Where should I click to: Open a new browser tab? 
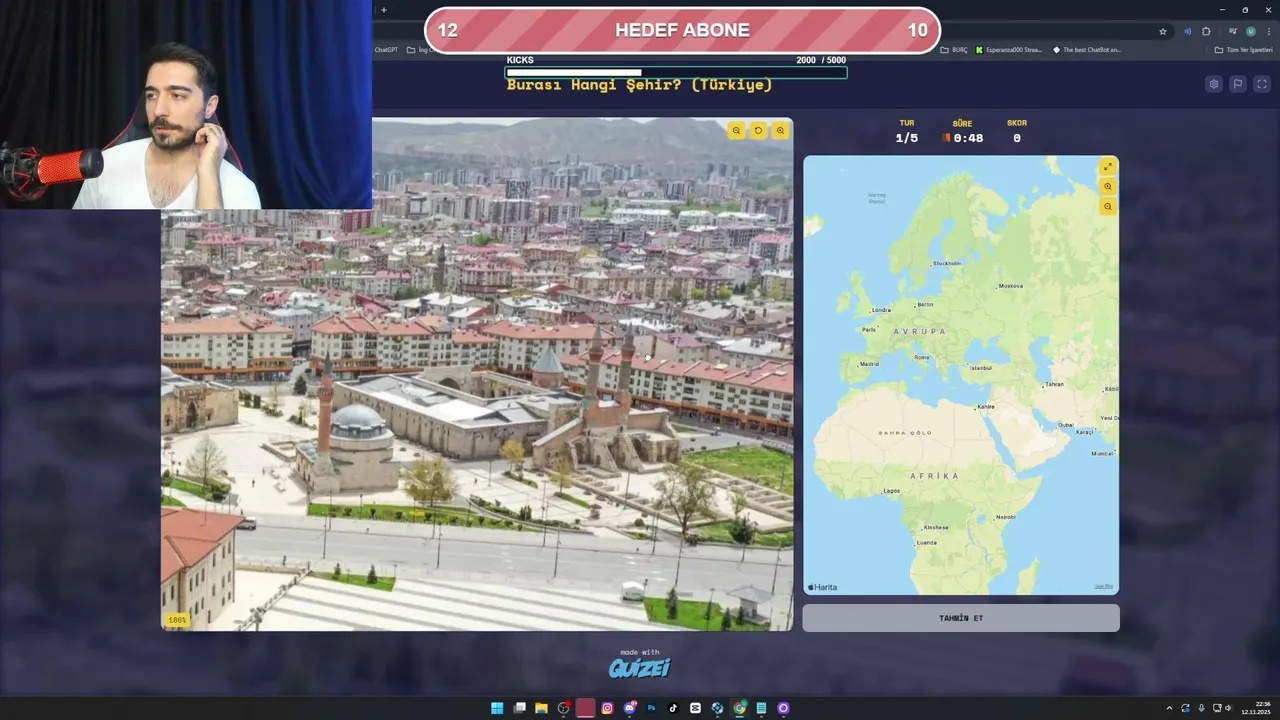[384, 10]
